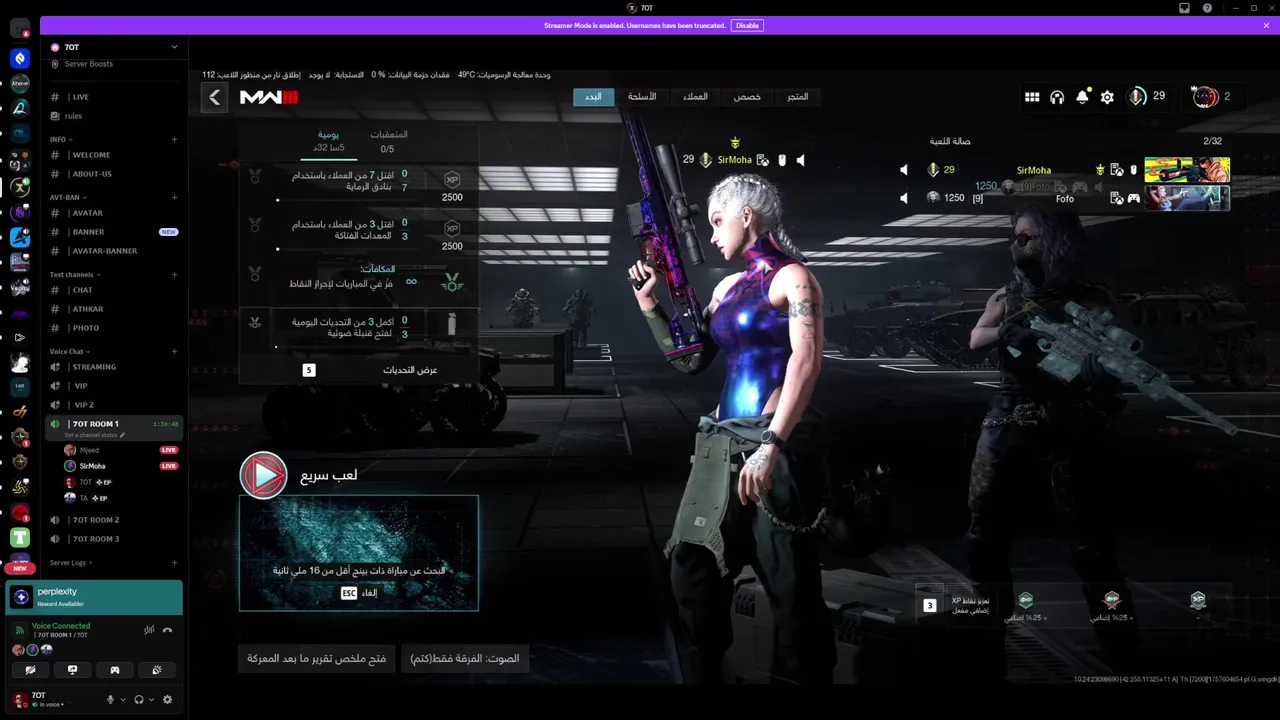This screenshot has height=720, width=1280.
Task: Toggle Discord noise suppression icon
Action: pyautogui.click(x=149, y=630)
